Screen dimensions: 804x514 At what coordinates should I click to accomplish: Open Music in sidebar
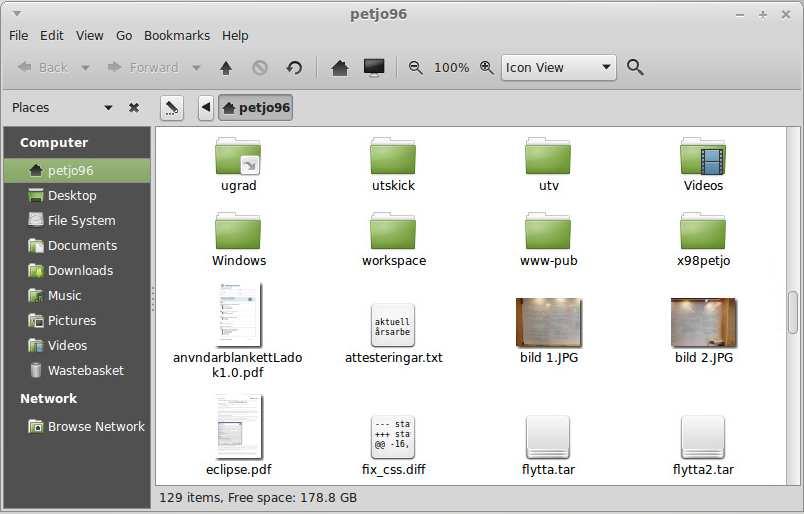tap(77, 295)
